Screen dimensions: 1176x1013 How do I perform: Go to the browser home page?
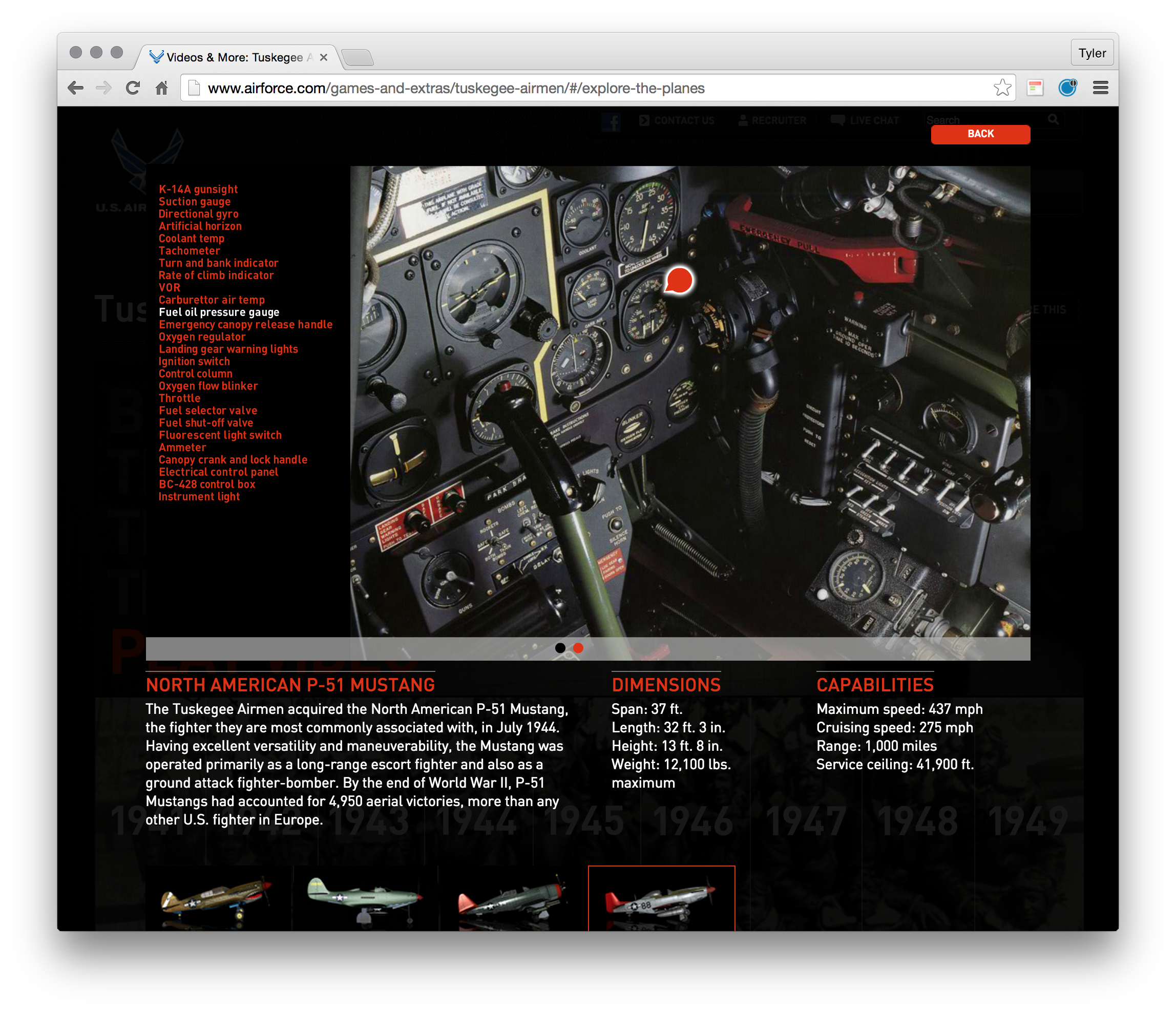[162, 88]
